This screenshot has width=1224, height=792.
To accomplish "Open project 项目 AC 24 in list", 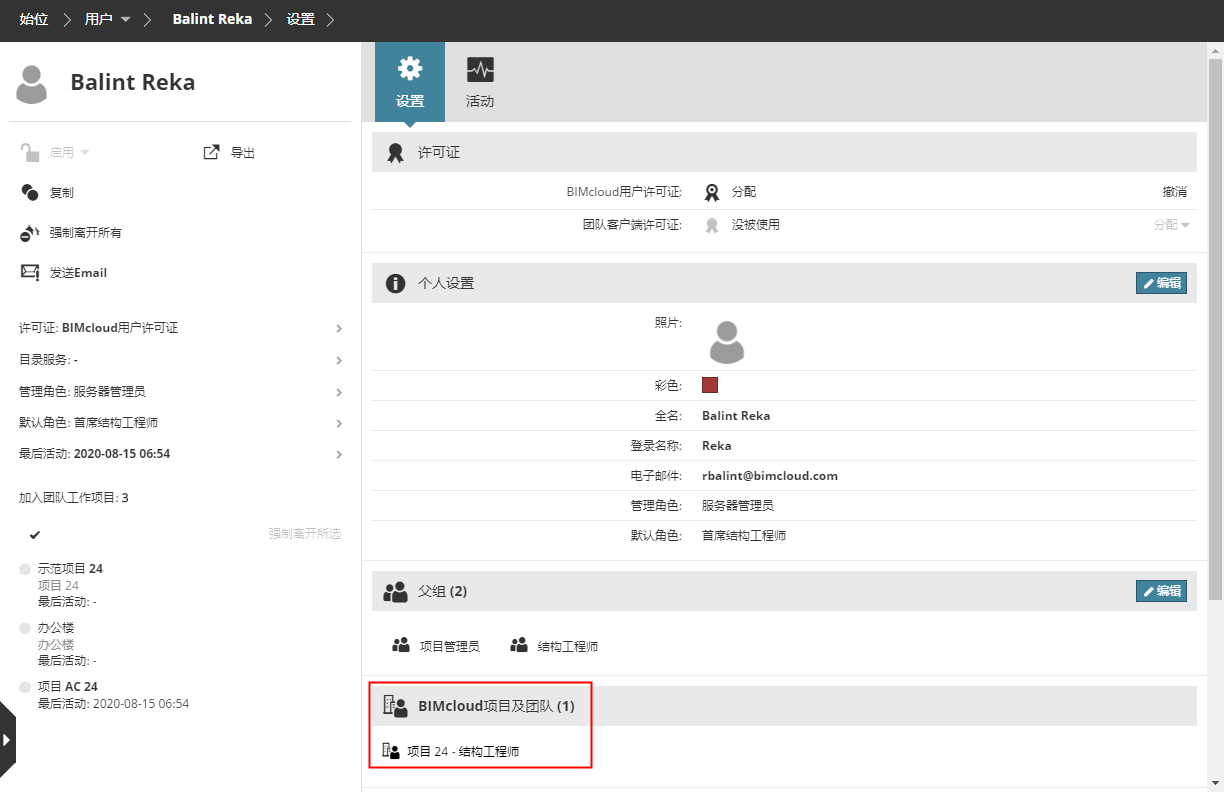I will [x=68, y=687].
